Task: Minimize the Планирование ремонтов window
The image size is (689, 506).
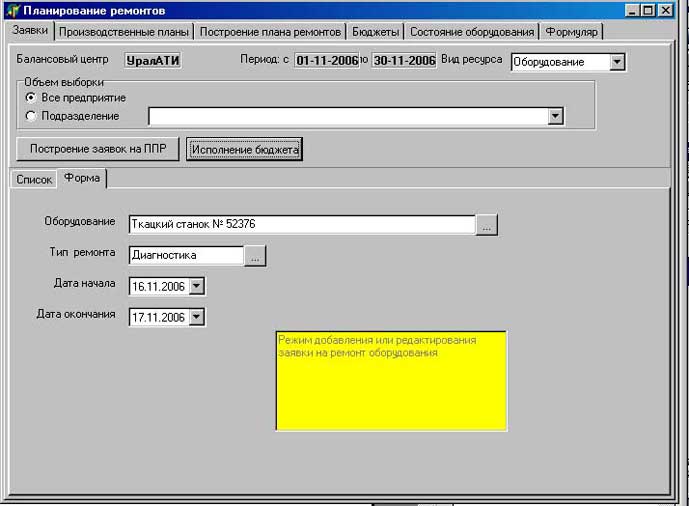Action: tap(632, 11)
